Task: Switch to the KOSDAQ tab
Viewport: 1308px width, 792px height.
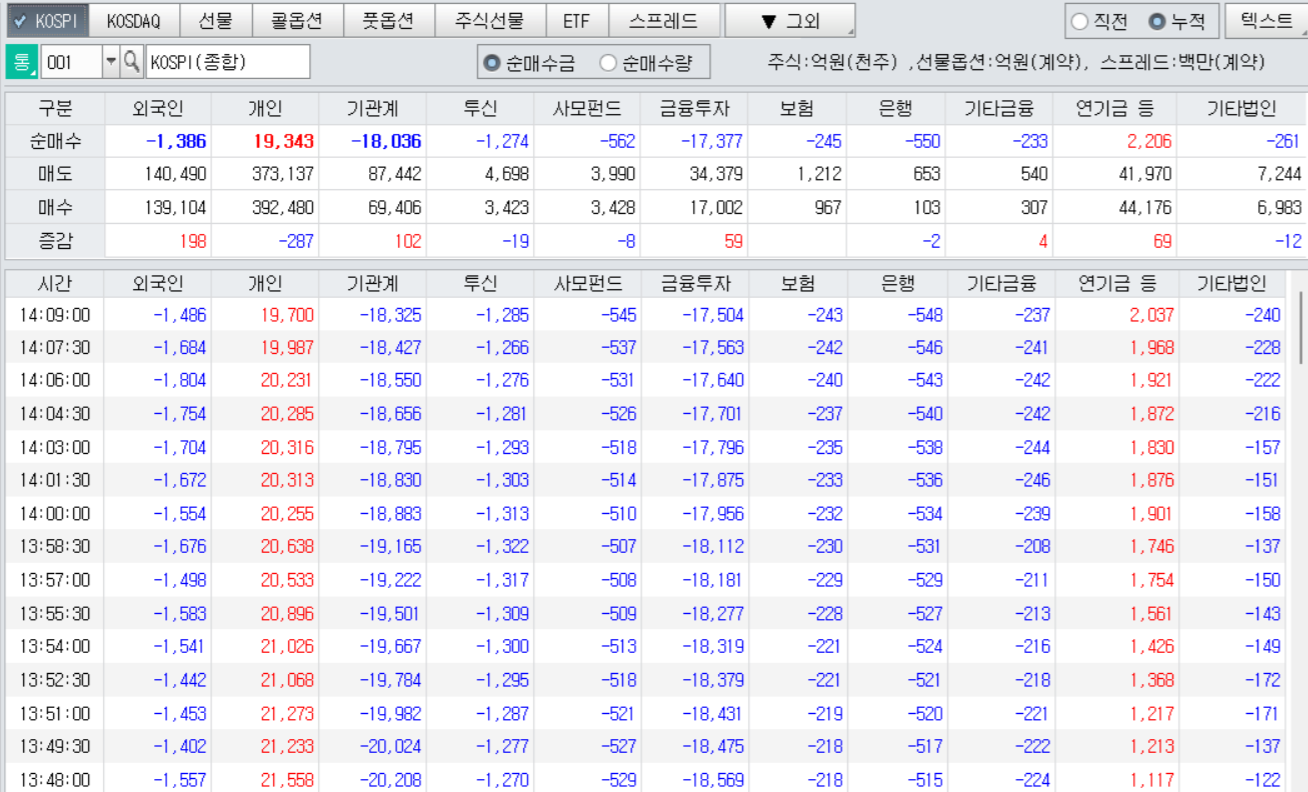Action: point(133,20)
